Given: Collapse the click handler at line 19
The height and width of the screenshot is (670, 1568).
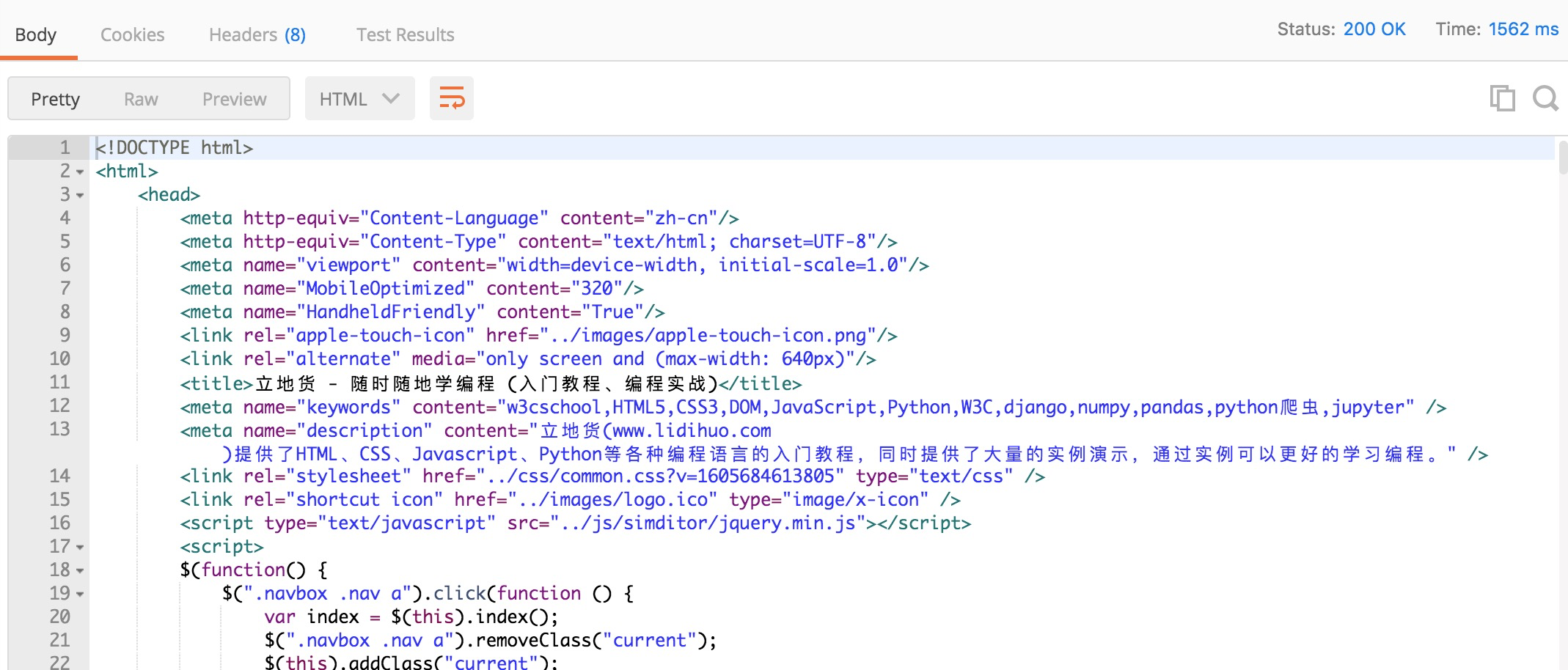Looking at the screenshot, I should point(80,594).
